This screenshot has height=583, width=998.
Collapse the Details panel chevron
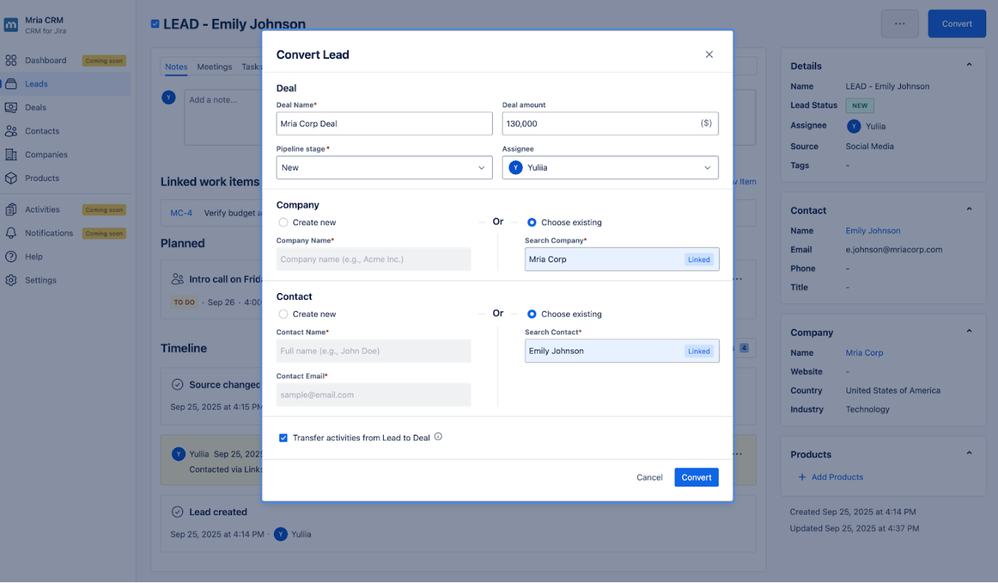click(x=969, y=65)
